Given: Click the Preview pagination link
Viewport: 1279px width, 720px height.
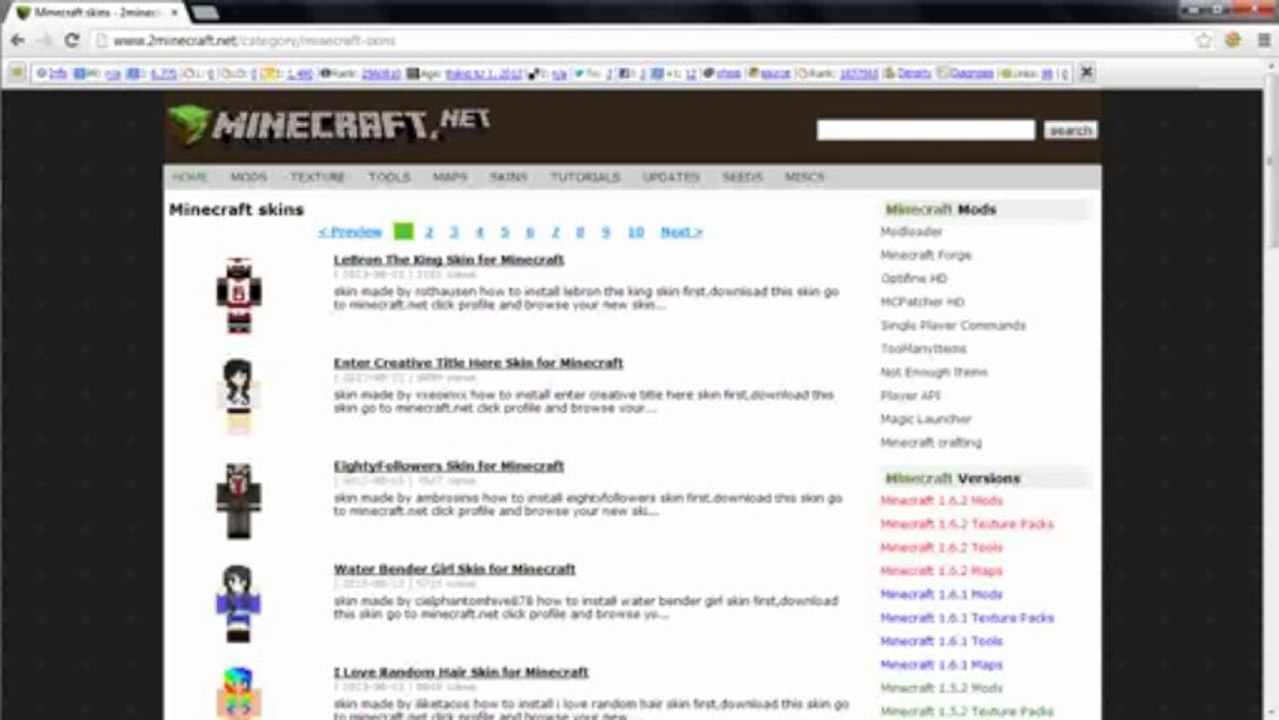Looking at the screenshot, I should coord(350,232).
